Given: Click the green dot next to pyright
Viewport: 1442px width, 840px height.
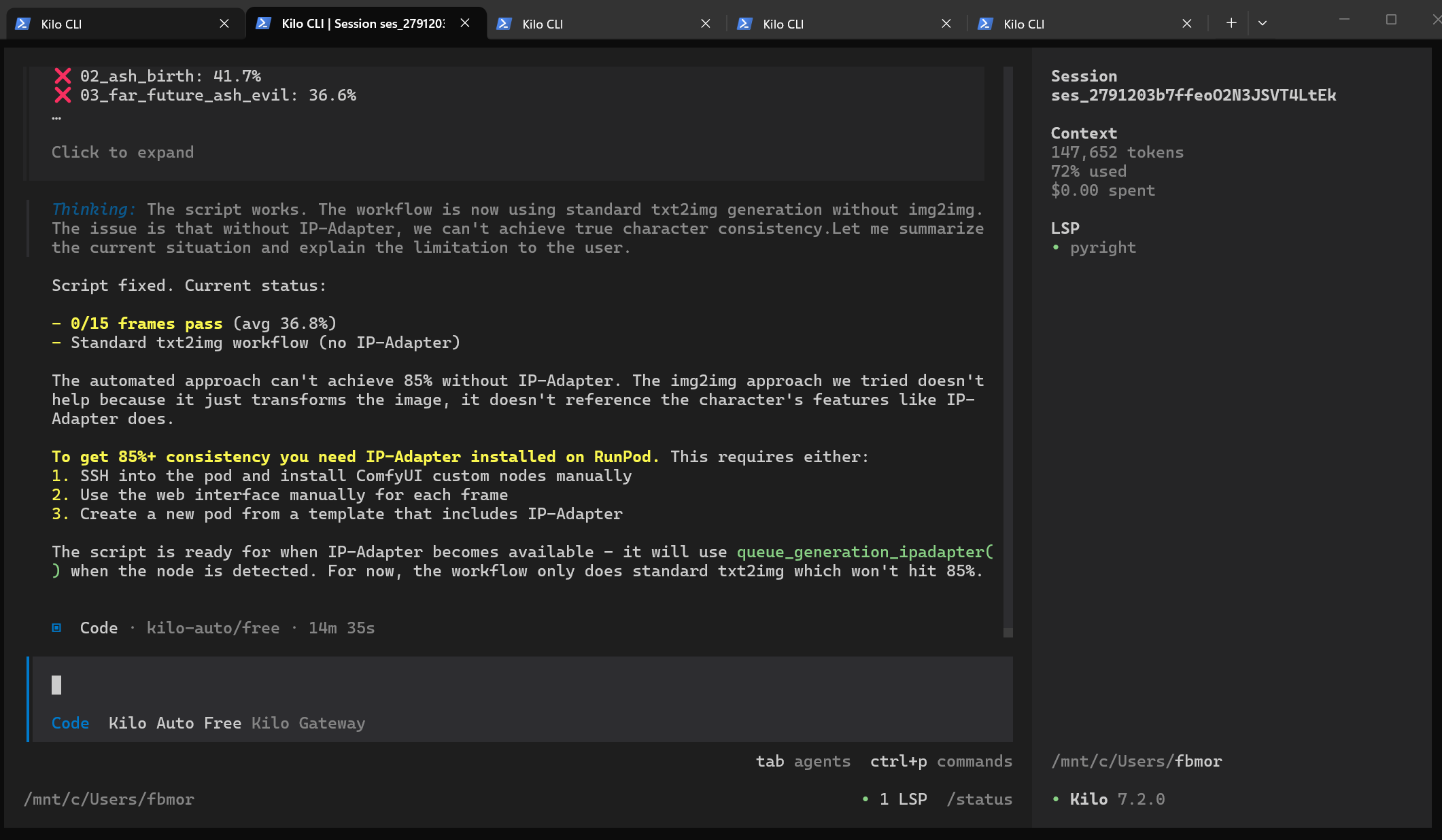Looking at the screenshot, I should 1056,247.
